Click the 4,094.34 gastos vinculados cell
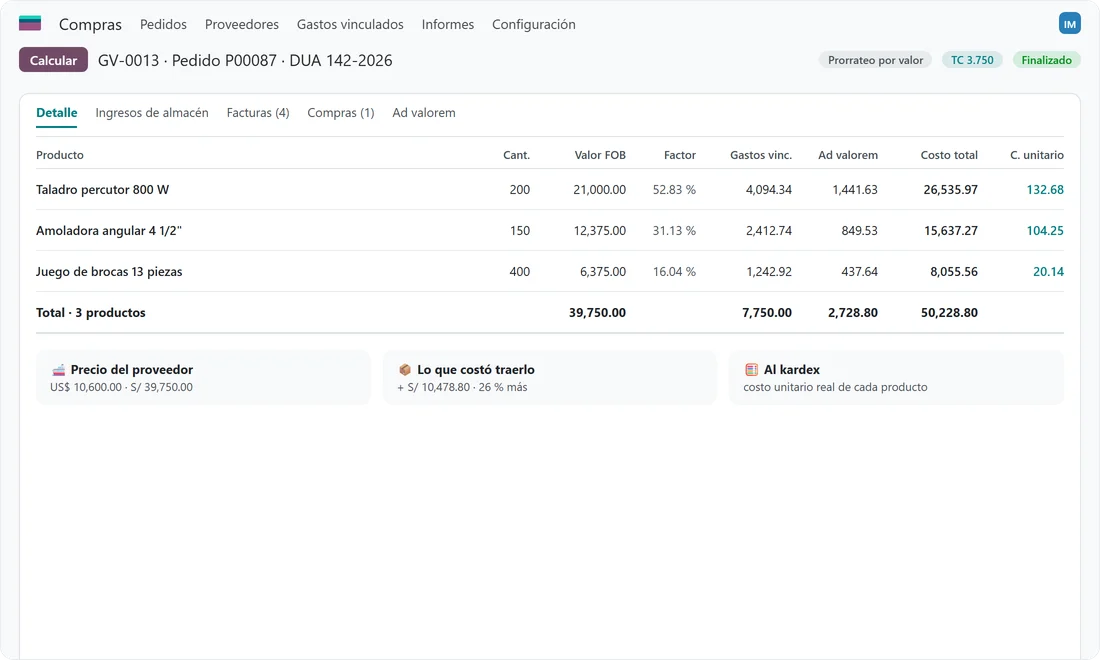Viewport: 1100px width, 660px height. point(769,189)
